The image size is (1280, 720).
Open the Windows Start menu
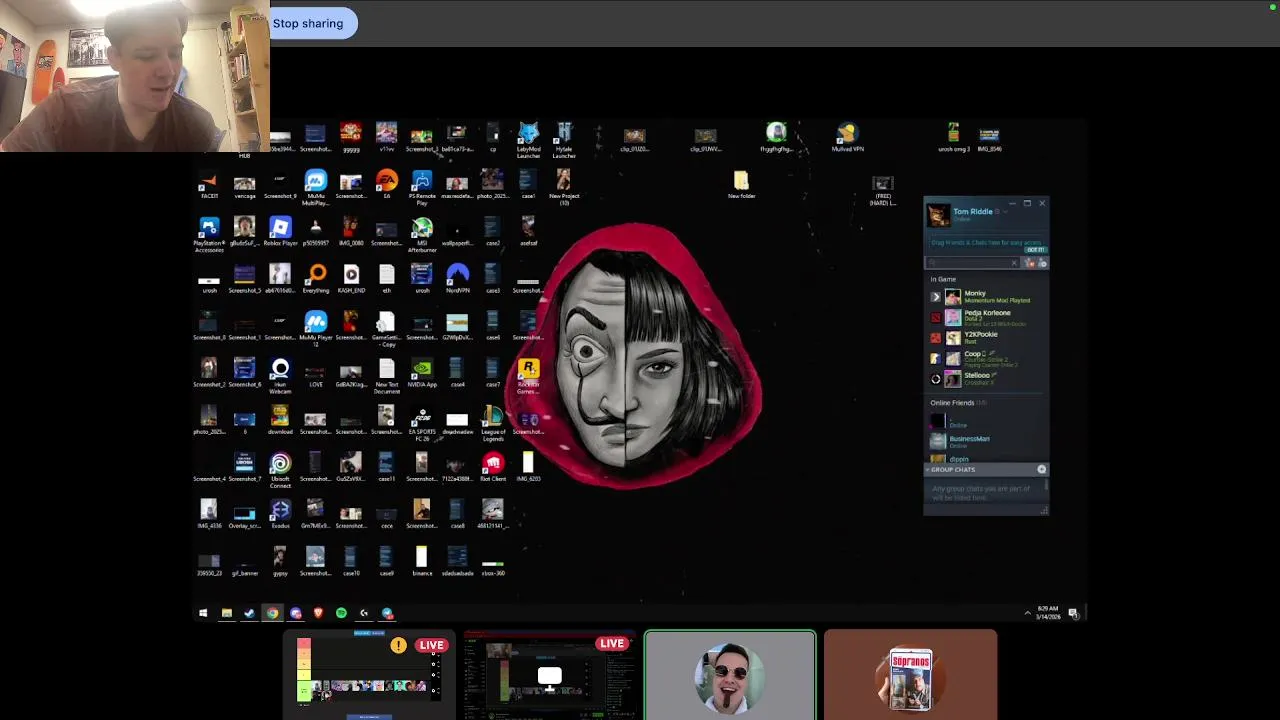203,613
